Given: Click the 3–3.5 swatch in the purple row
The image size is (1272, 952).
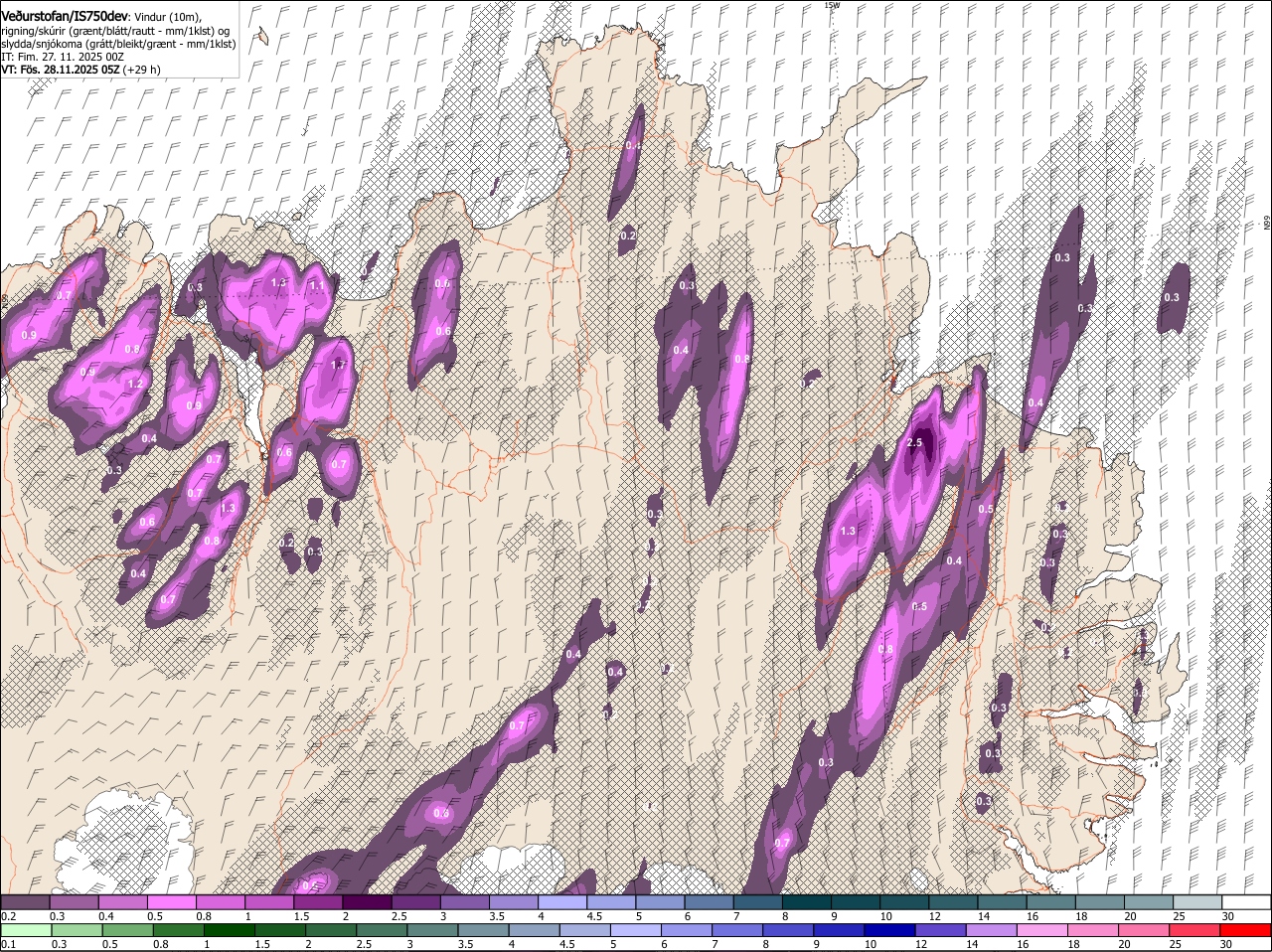Looking at the screenshot, I should tap(464, 902).
